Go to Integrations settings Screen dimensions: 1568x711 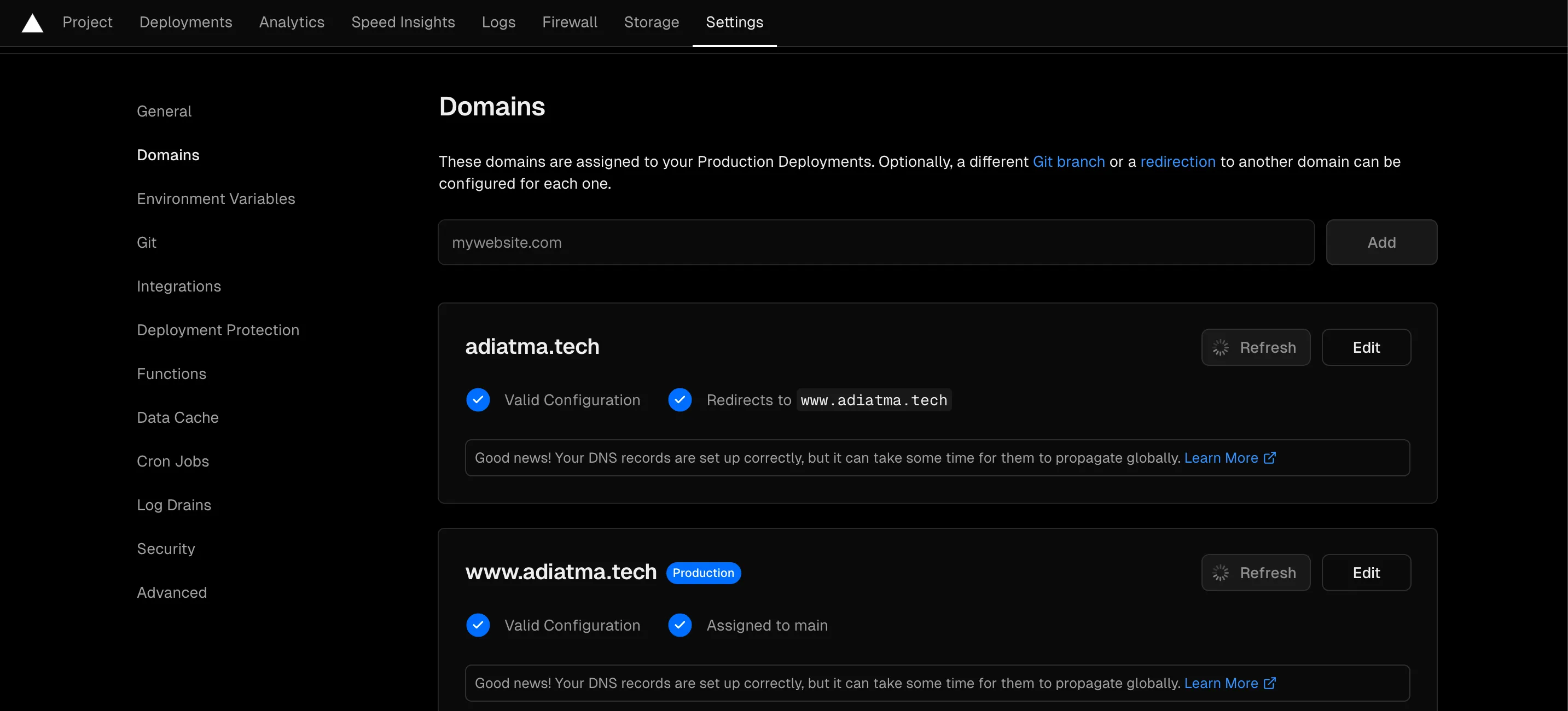[x=179, y=287]
